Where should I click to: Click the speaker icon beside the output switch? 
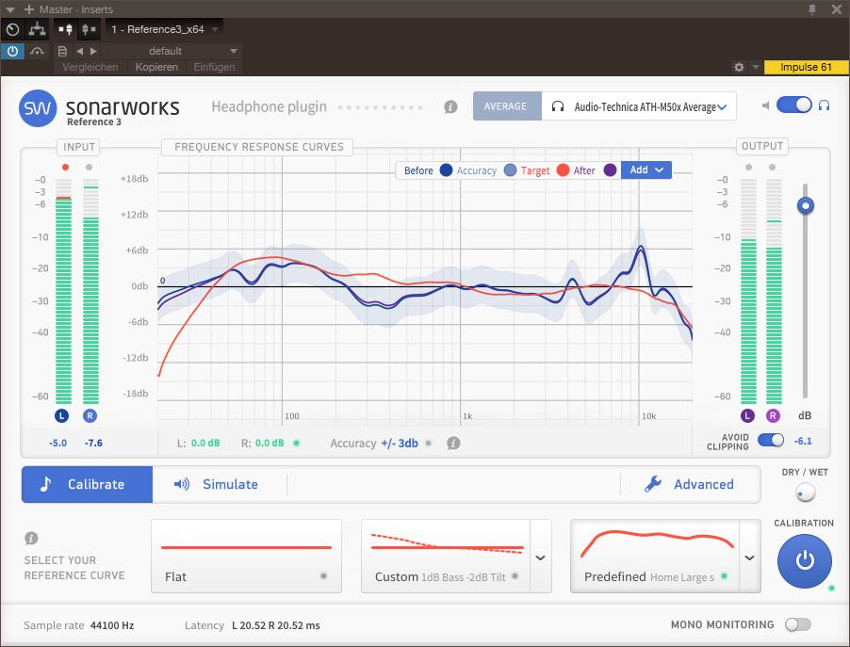(x=765, y=105)
